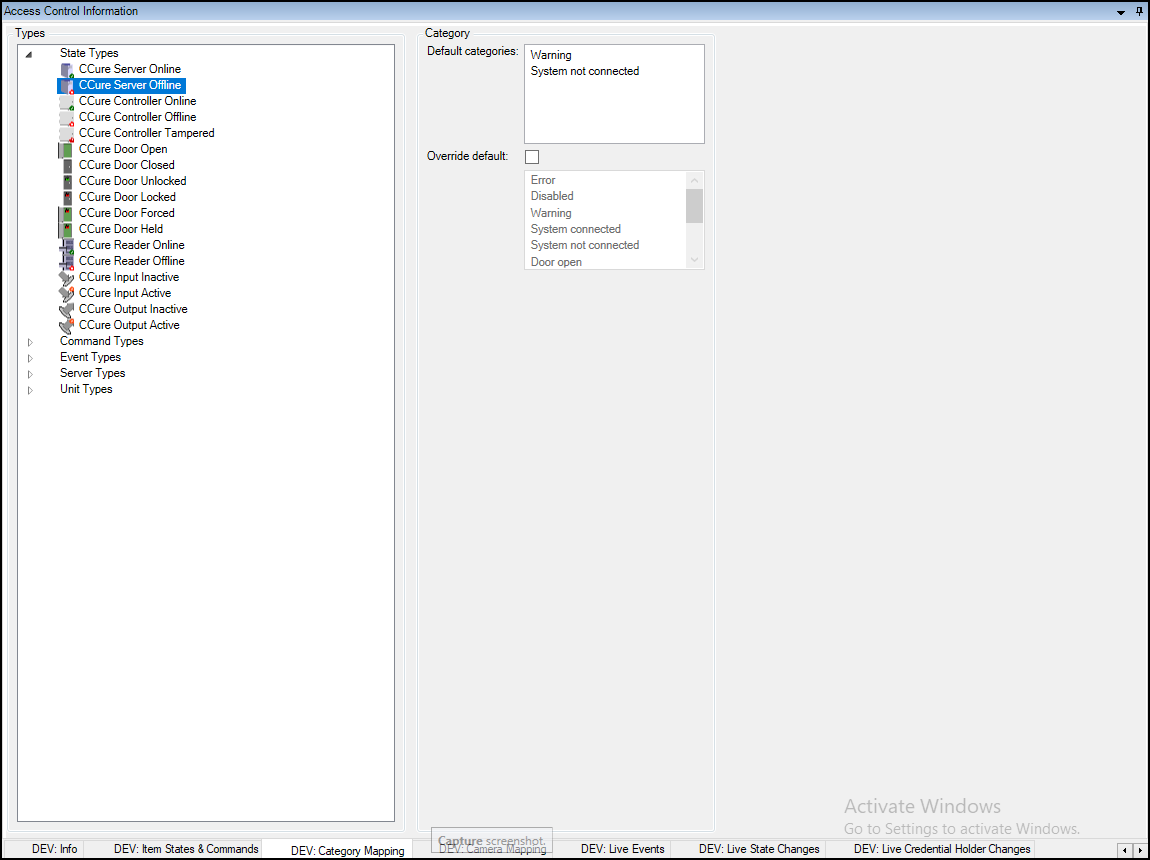Viewport: 1150px width, 860px height.
Task: Click the CCure Server Online state icon
Action: coord(66,69)
